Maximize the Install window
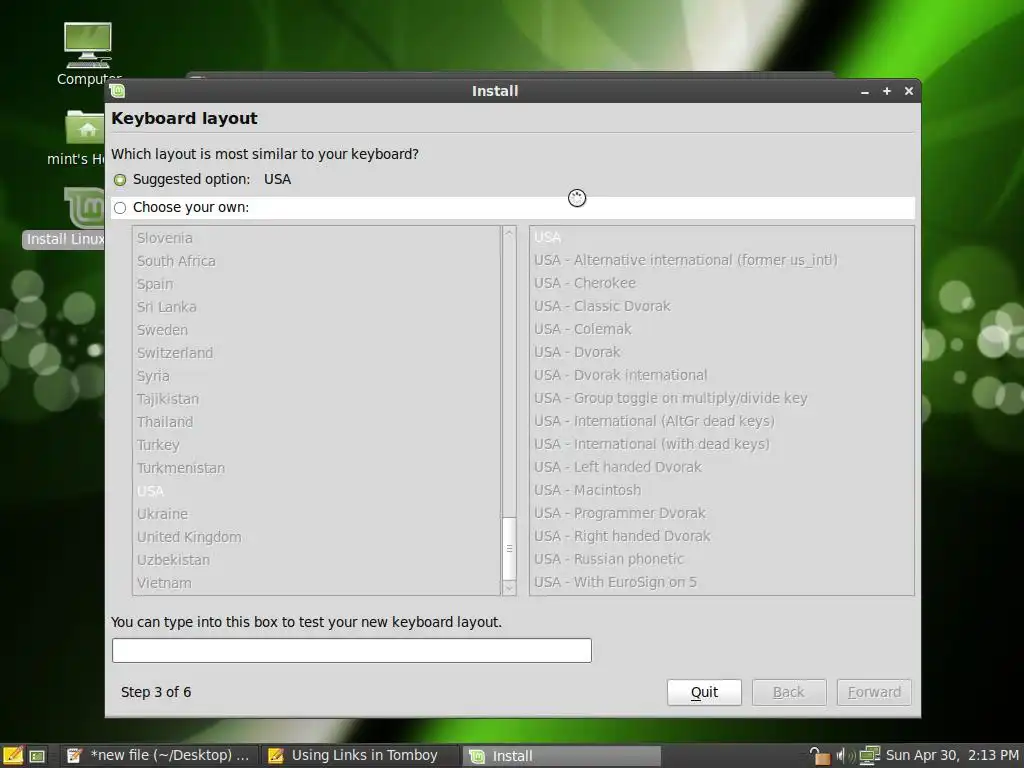 tap(887, 91)
